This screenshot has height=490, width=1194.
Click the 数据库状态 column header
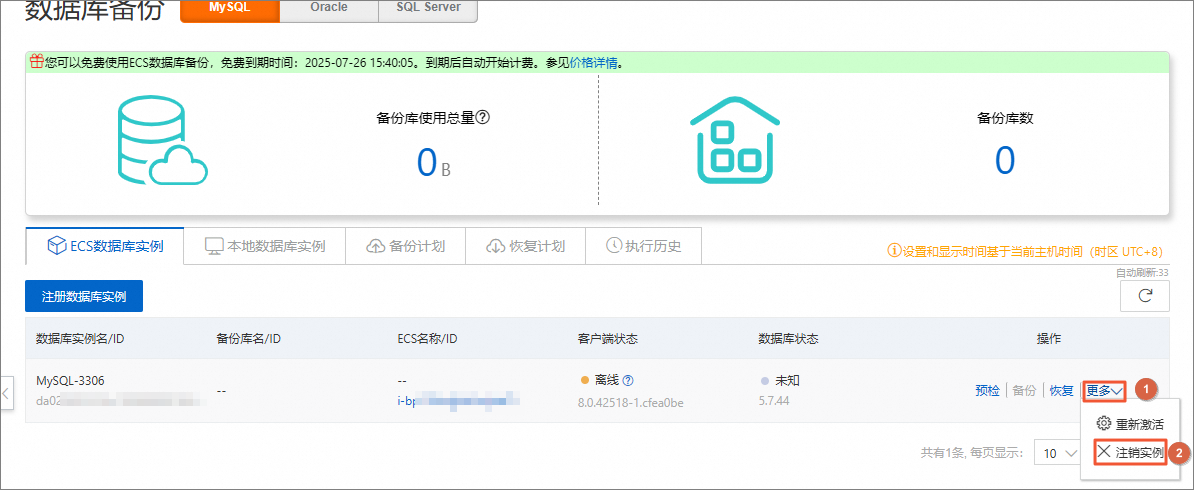[x=788, y=338]
